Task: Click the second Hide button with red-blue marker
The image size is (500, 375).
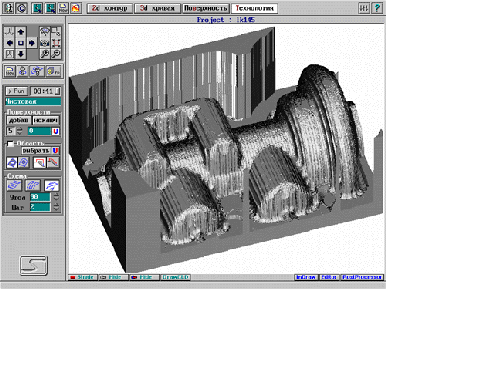Action: tap(144, 277)
